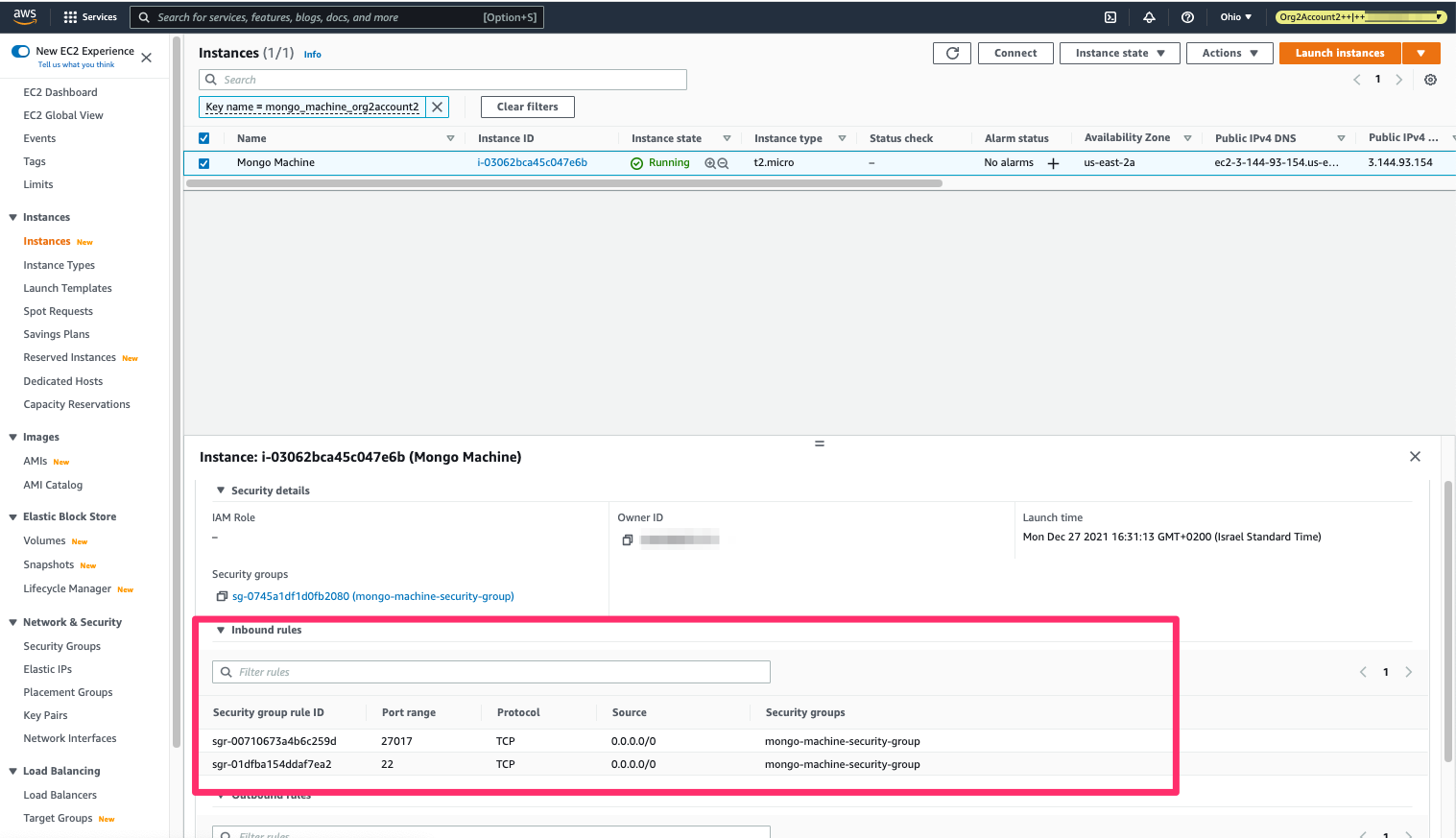This screenshot has height=838, width=1456.
Task: Click the Connect button
Action: point(1015,54)
